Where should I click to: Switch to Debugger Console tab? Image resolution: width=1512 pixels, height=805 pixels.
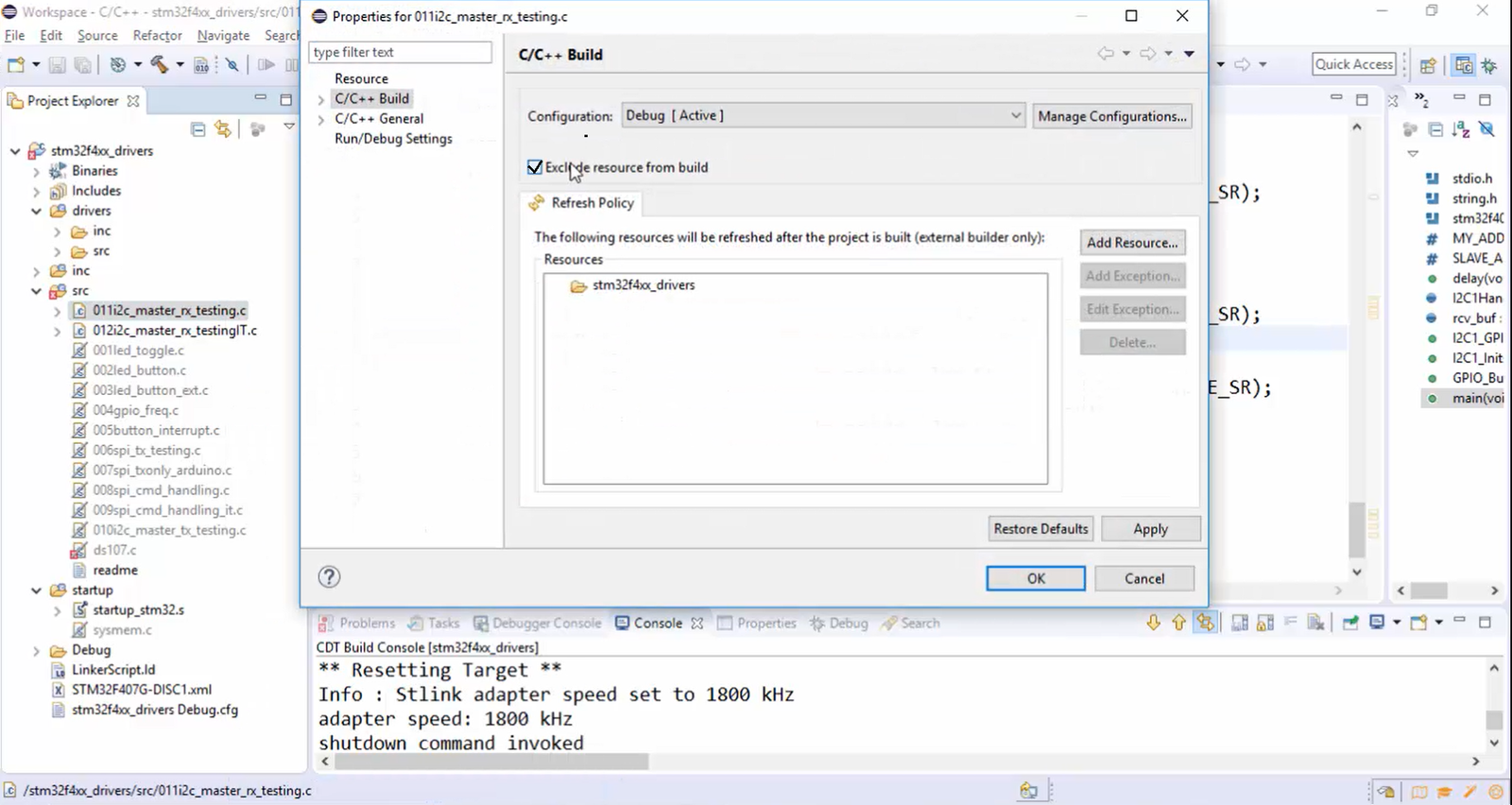point(538,624)
